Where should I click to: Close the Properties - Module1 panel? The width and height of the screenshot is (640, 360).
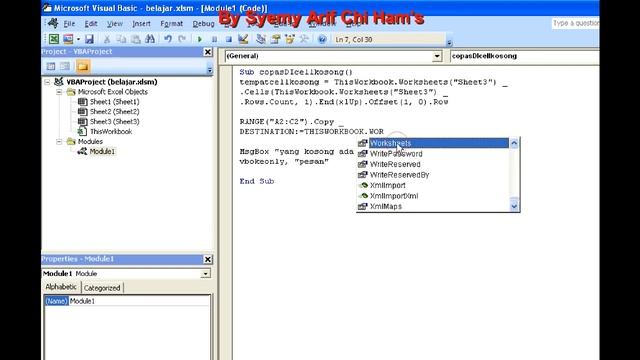(208, 259)
